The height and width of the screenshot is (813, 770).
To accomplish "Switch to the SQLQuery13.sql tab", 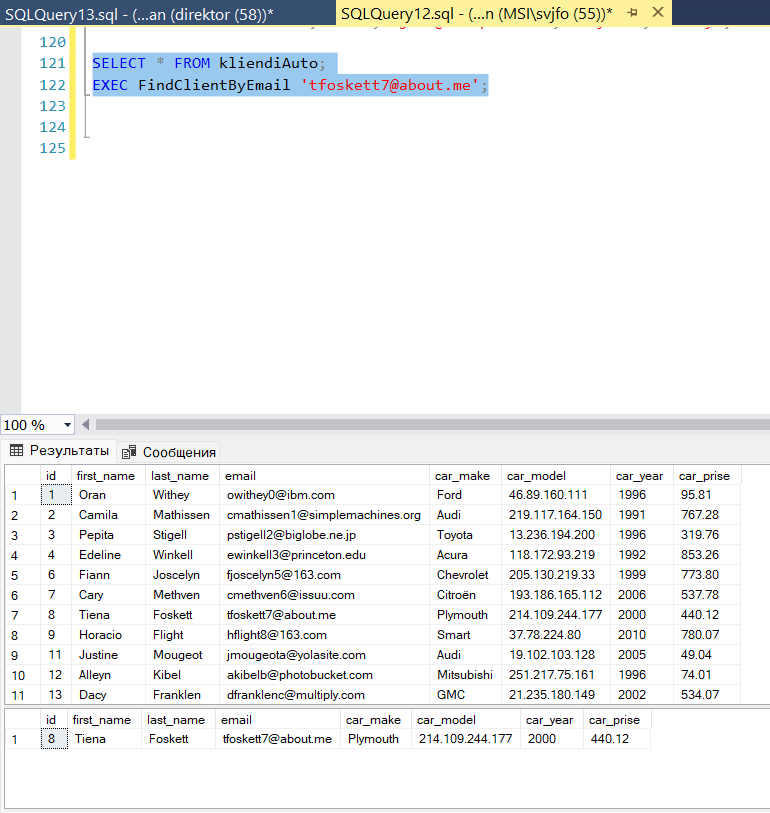I will click(140, 14).
